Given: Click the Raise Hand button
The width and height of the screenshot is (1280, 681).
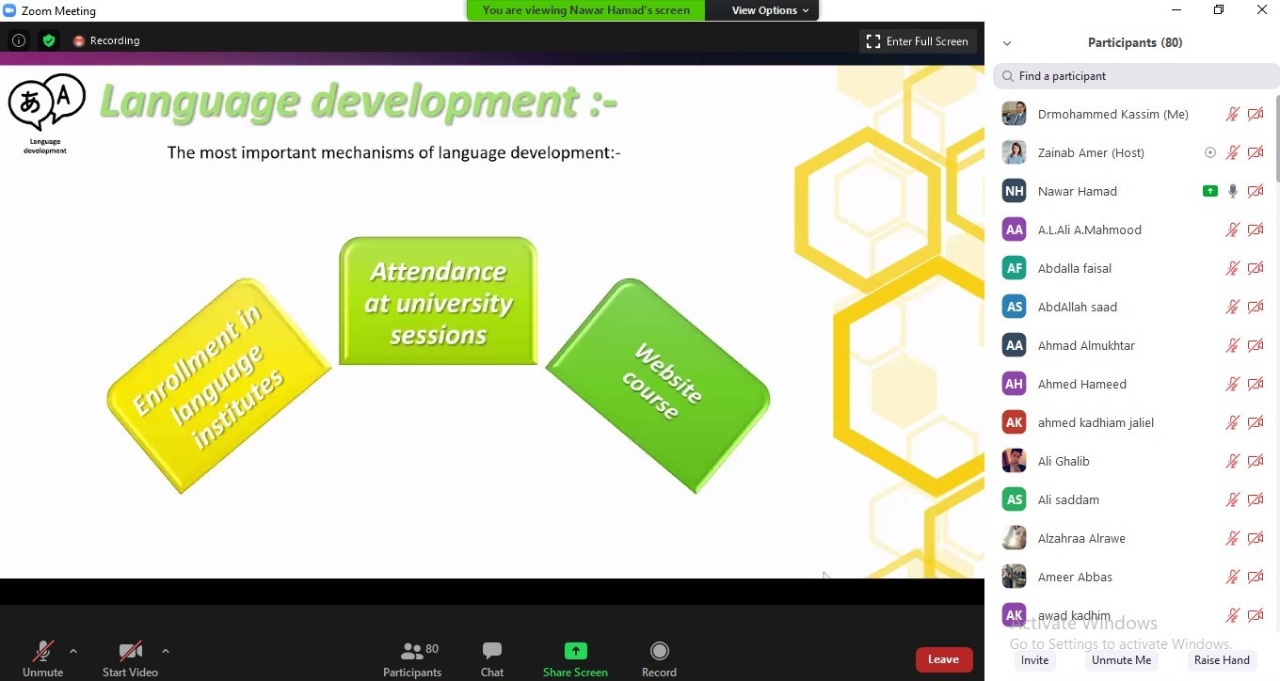Looking at the screenshot, I should pos(1221,660).
